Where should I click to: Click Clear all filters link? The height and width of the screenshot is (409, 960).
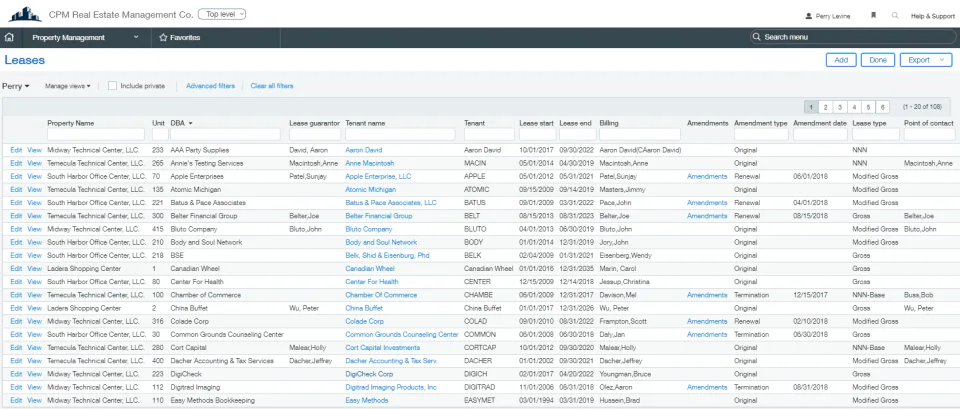click(x=272, y=86)
